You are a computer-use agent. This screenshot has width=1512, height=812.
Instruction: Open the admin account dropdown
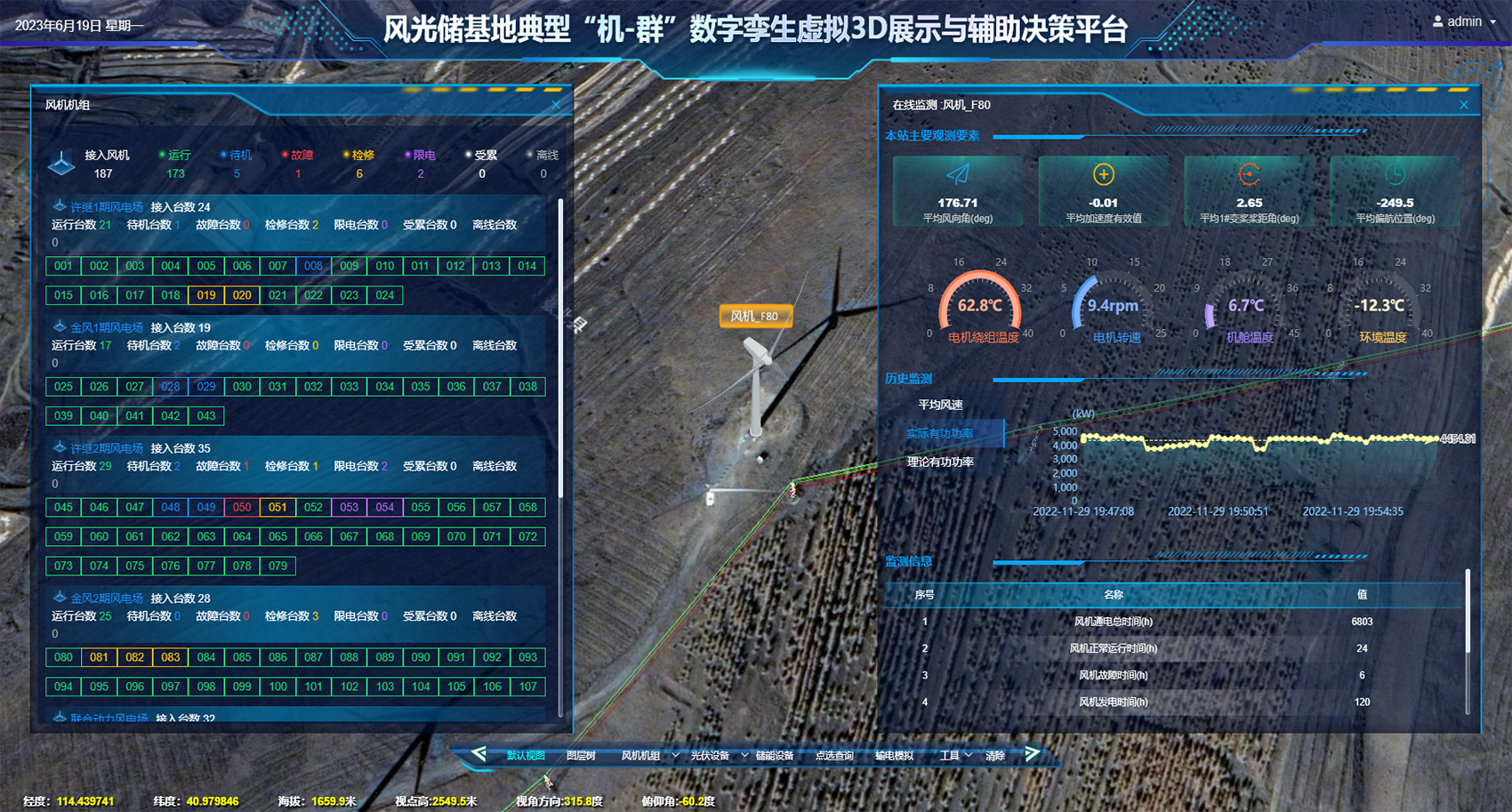pos(1492,22)
